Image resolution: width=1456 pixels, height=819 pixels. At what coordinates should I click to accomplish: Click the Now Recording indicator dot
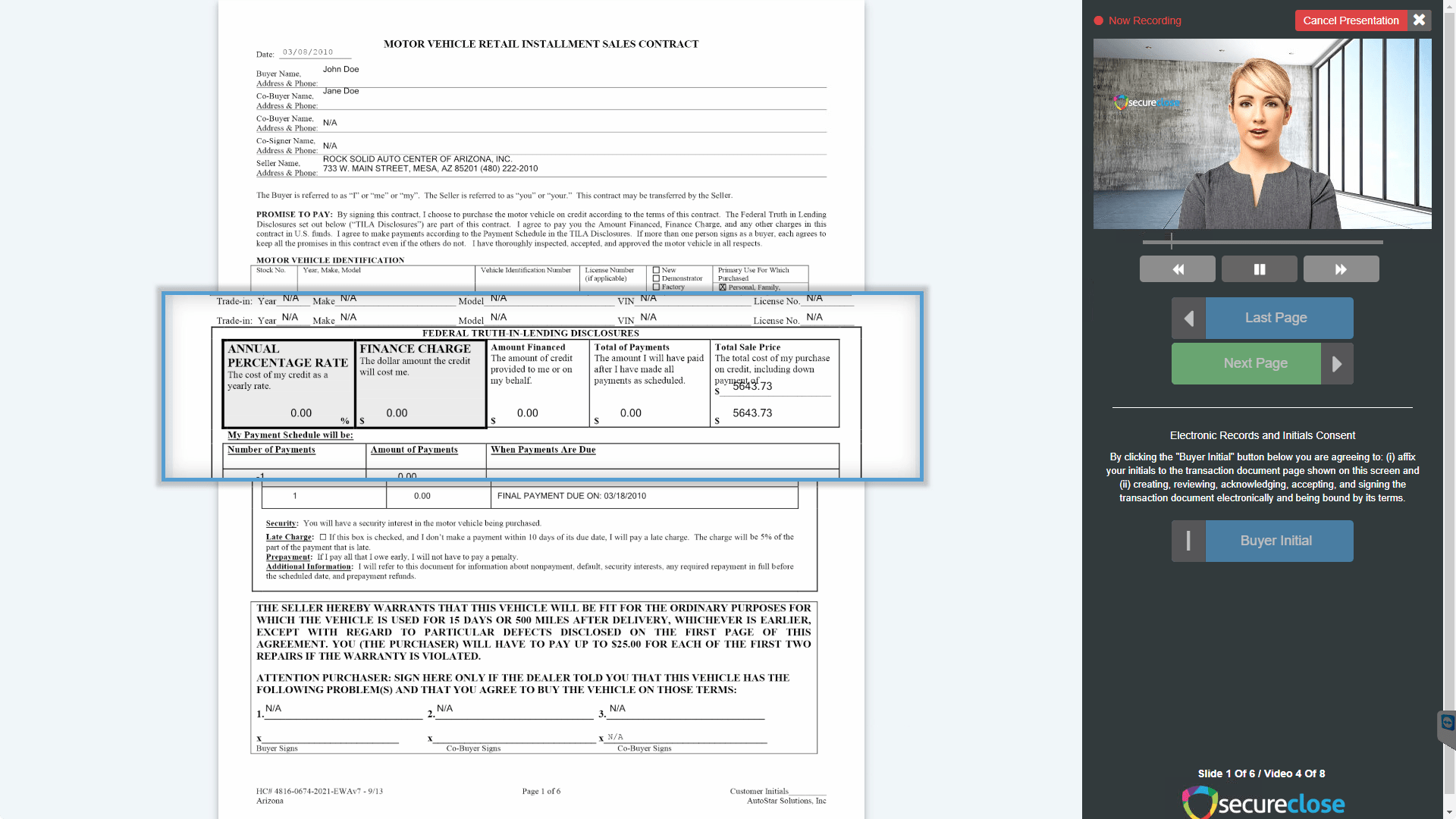1097,20
